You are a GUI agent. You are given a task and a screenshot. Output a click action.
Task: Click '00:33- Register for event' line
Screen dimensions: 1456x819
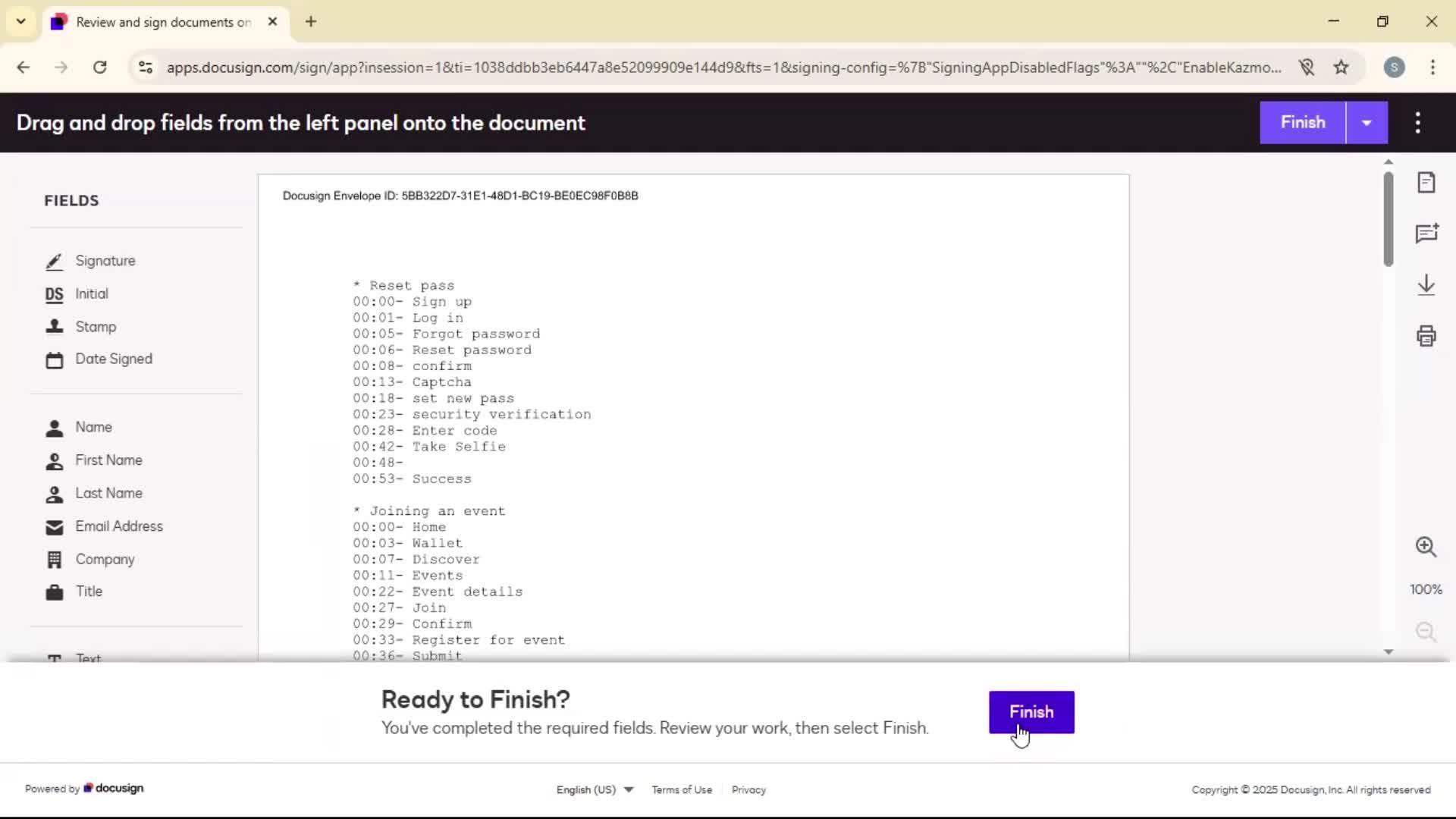[x=459, y=640]
